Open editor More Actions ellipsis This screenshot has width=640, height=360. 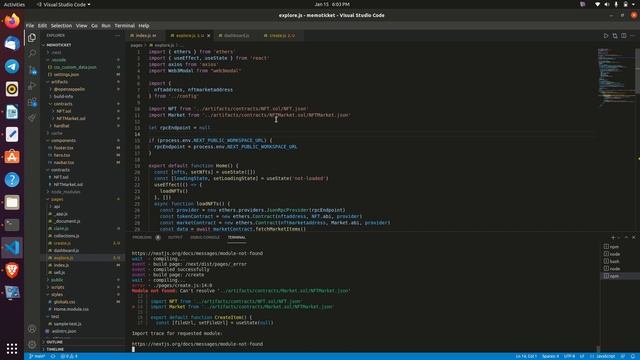pos(633,36)
